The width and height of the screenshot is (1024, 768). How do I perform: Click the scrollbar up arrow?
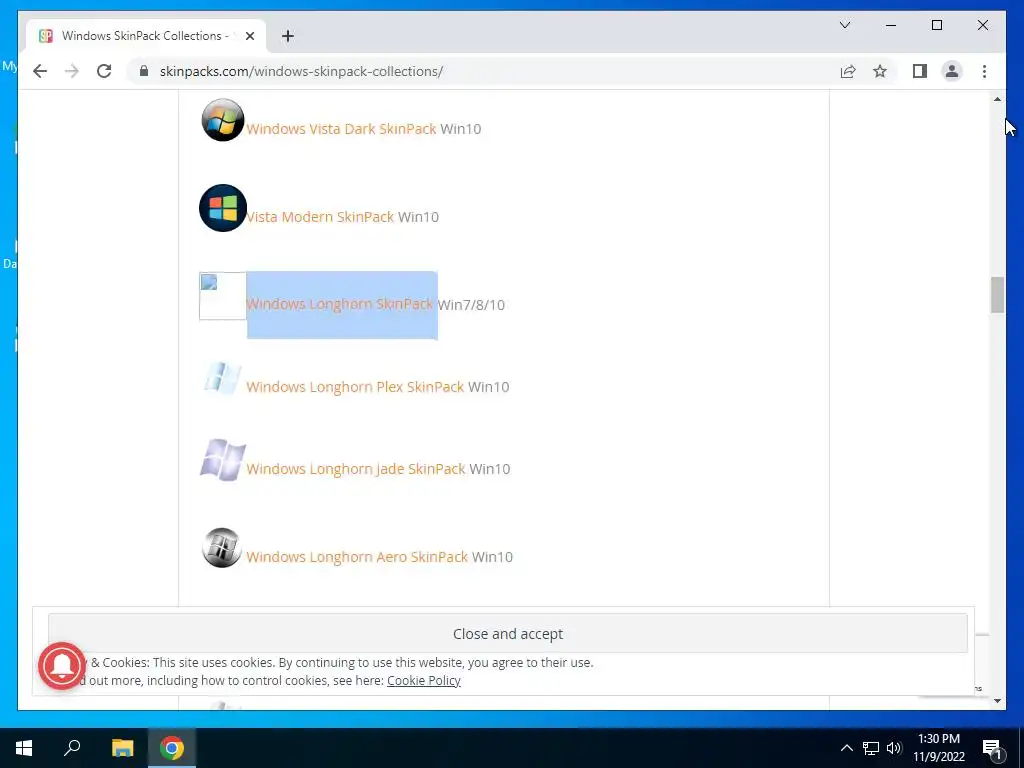pyautogui.click(x=997, y=99)
